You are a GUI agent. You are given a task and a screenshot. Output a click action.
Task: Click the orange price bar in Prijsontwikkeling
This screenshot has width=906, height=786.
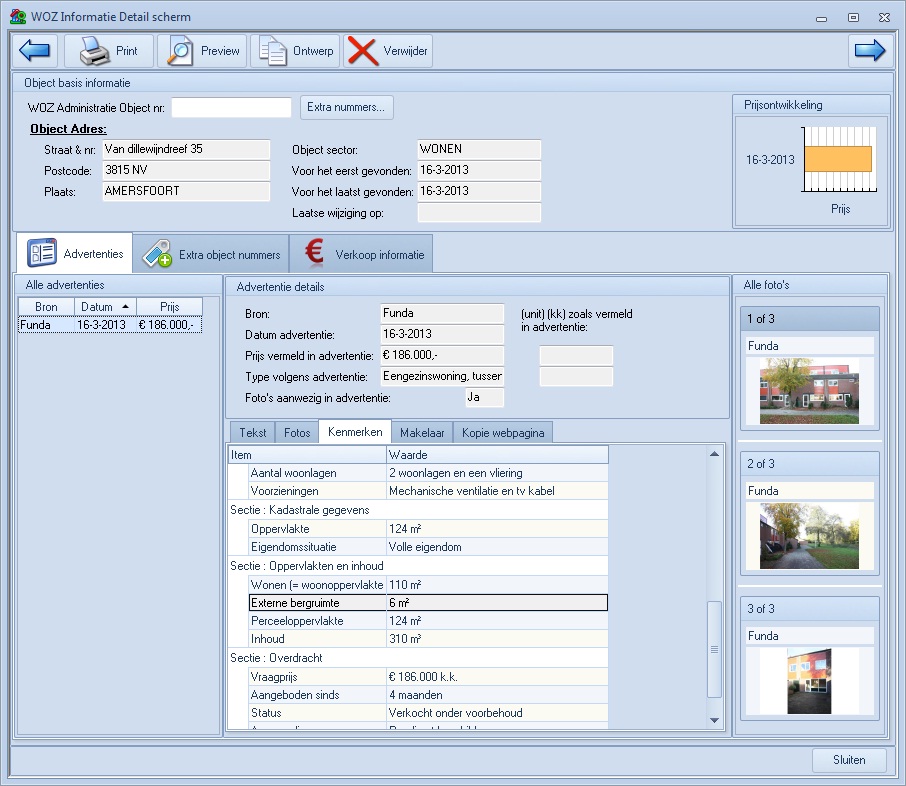[x=838, y=159]
